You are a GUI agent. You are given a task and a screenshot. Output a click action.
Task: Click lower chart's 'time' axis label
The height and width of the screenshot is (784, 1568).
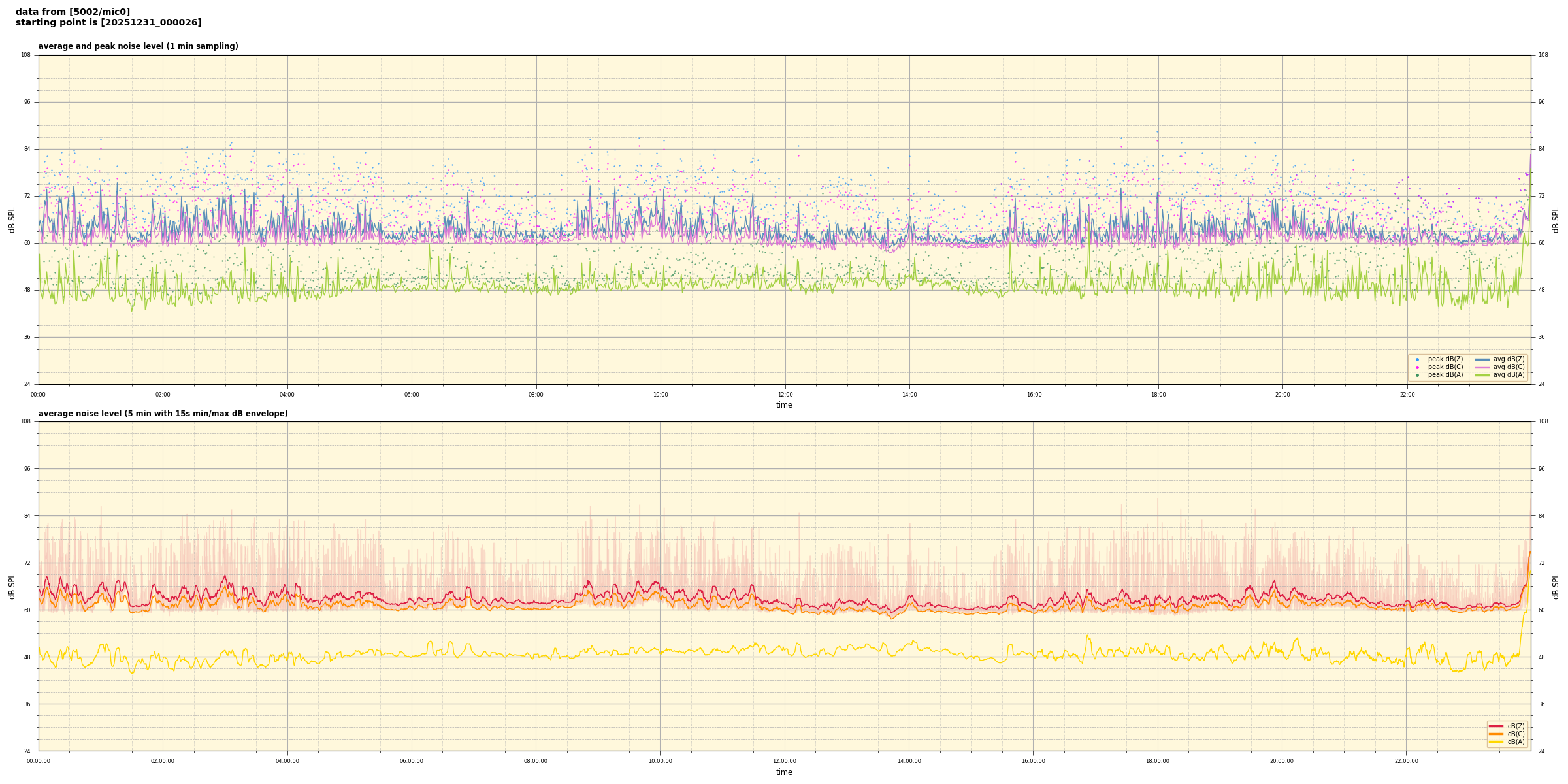click(784, 772)
